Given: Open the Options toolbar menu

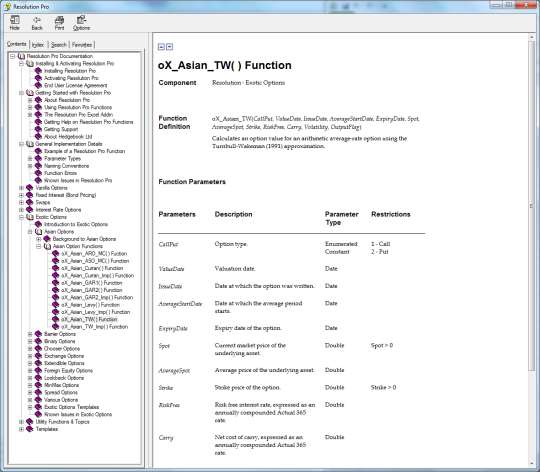Looking at the screenshot, I should point(81,23).
